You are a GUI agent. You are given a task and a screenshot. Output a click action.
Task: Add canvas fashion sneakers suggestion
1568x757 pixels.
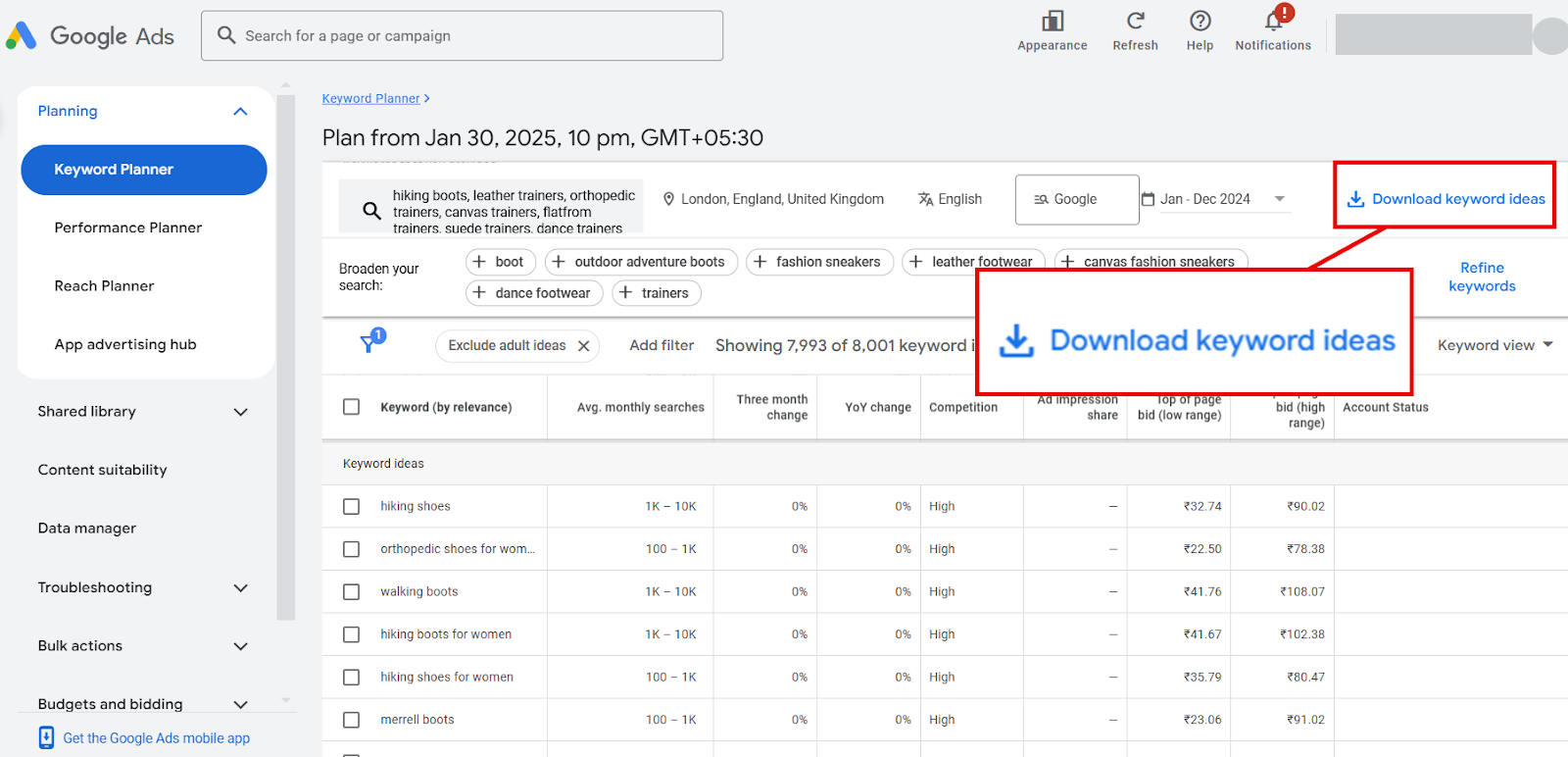coord(1151,261)
